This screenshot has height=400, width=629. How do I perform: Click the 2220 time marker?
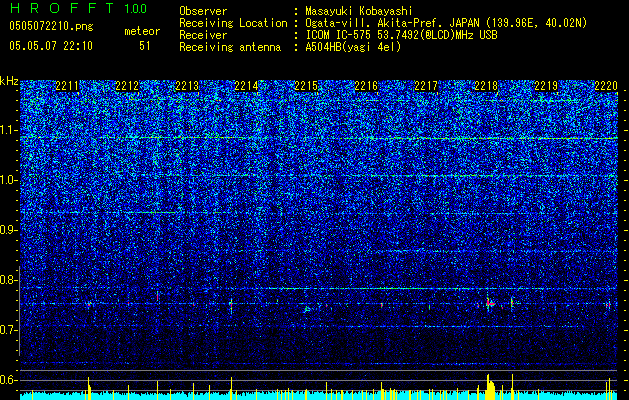606,86
